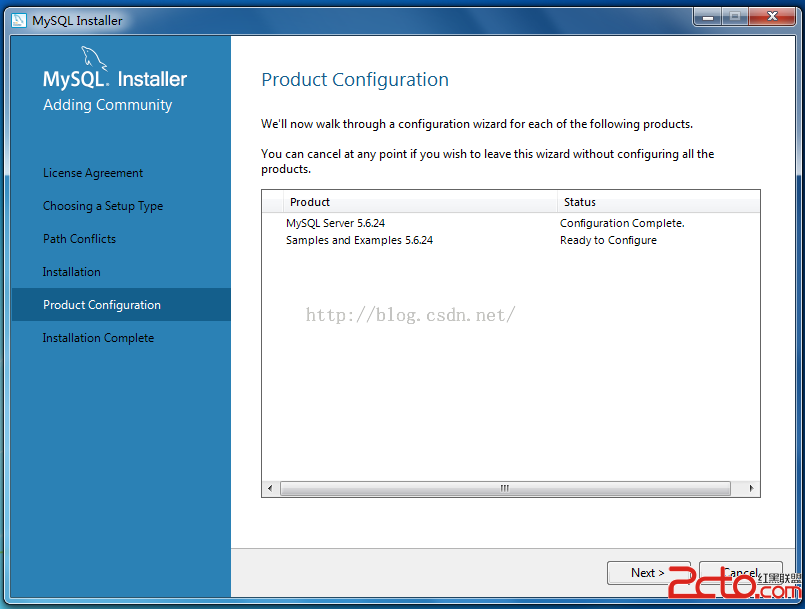Viewport: 805px width, 609px height.
Task: Click the MySQL dolphin logo
Action: click(94, 58)
